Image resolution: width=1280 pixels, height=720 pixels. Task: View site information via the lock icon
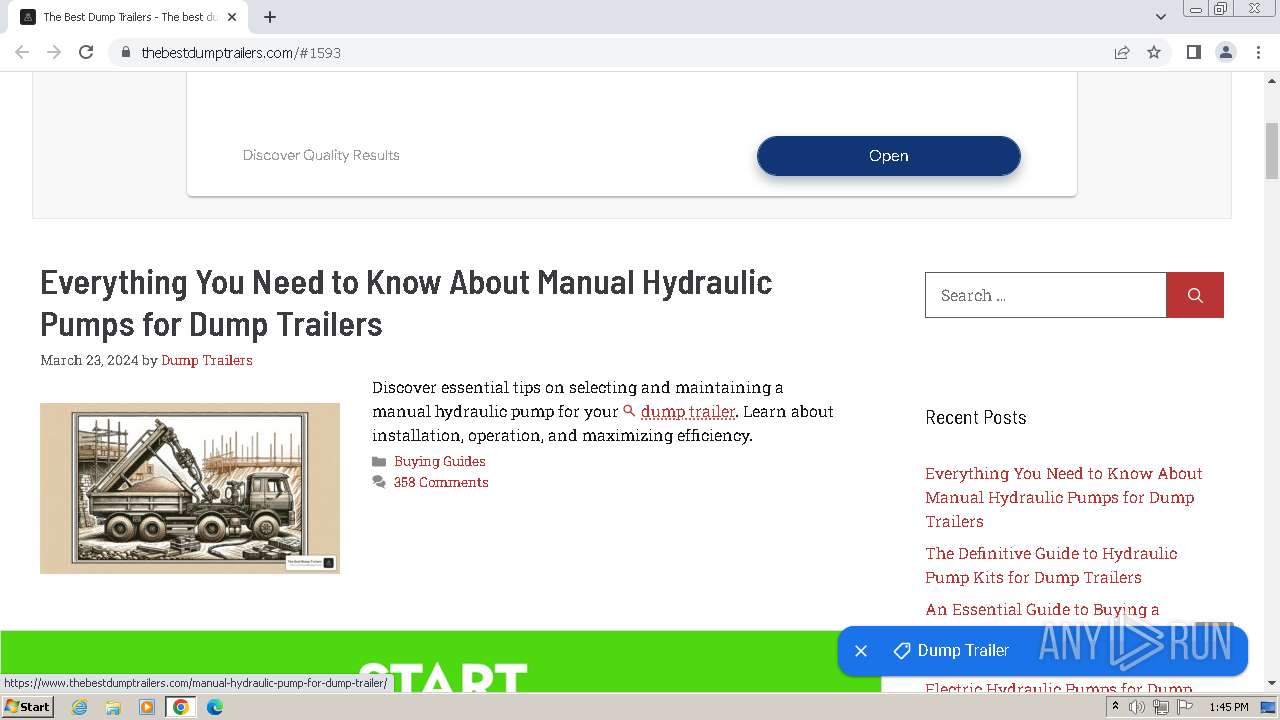[x=126, y=52]
